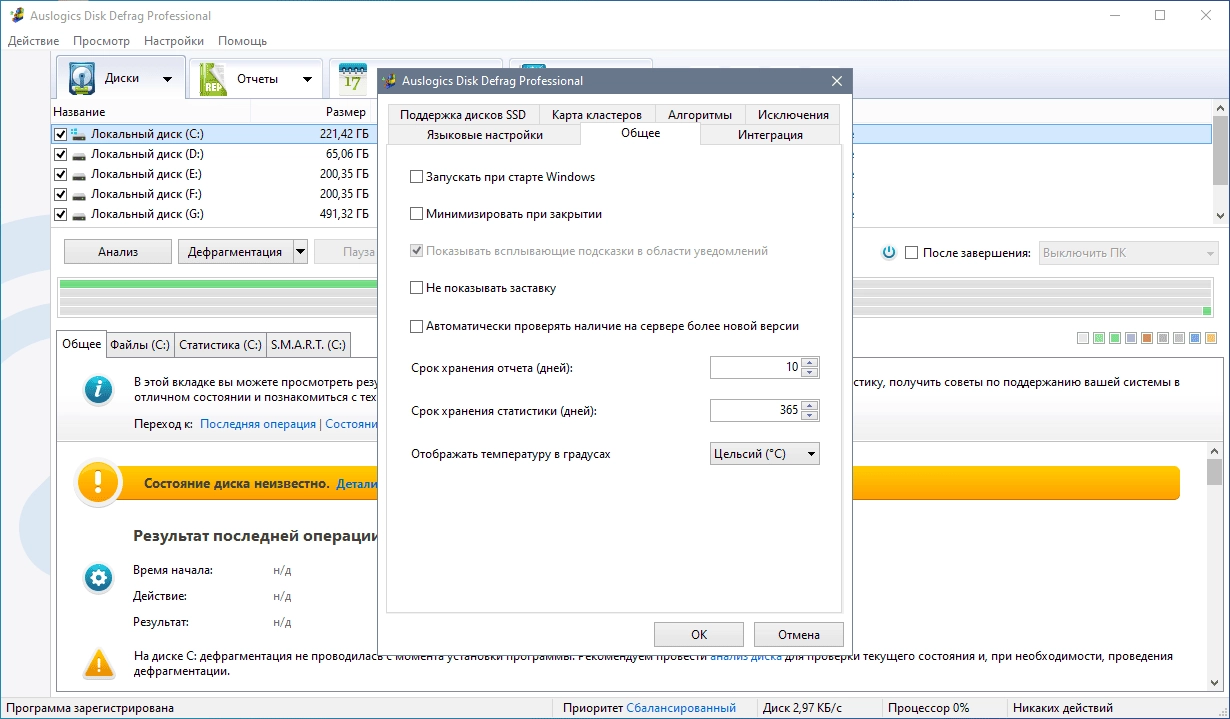Open the Файлы (C:) tab
The height and width of the screenshot is (719, 1230).
tap(139, 345)
